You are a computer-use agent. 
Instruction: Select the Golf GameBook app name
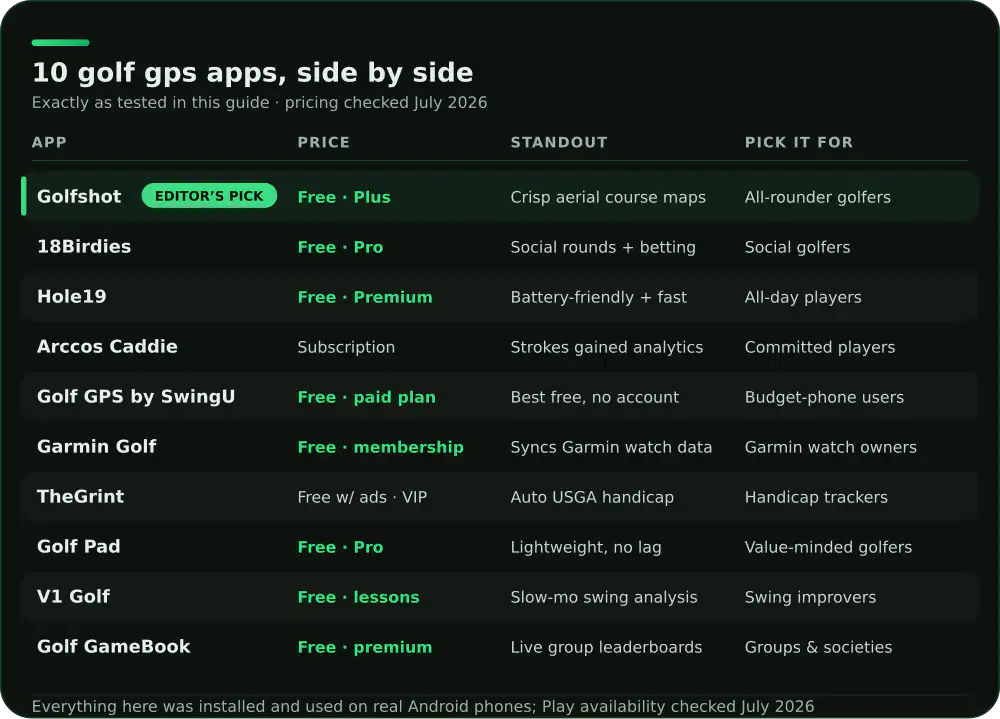tap(114, 646)
